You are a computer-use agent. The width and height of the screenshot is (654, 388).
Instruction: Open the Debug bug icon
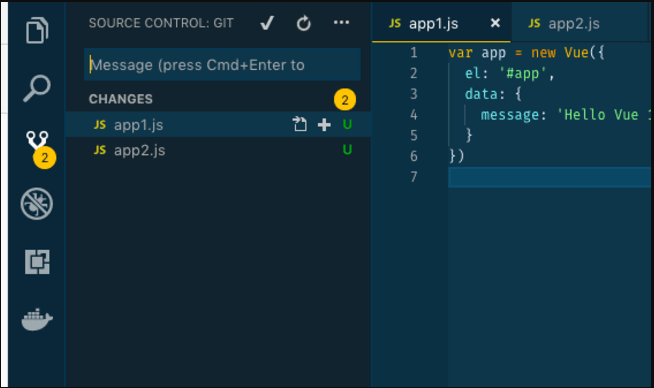click(37, 204)
